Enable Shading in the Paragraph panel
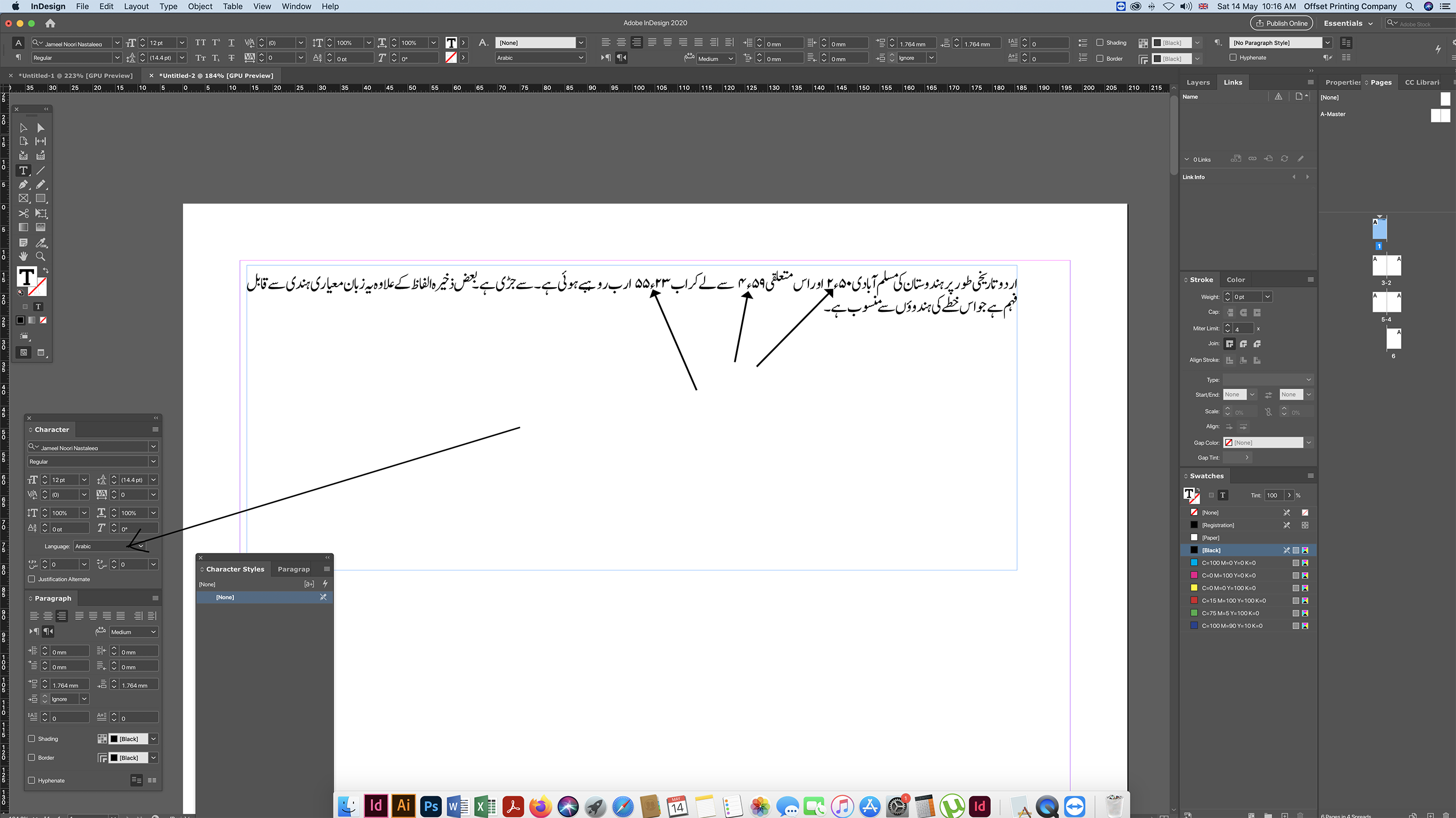 pos(32,738)
